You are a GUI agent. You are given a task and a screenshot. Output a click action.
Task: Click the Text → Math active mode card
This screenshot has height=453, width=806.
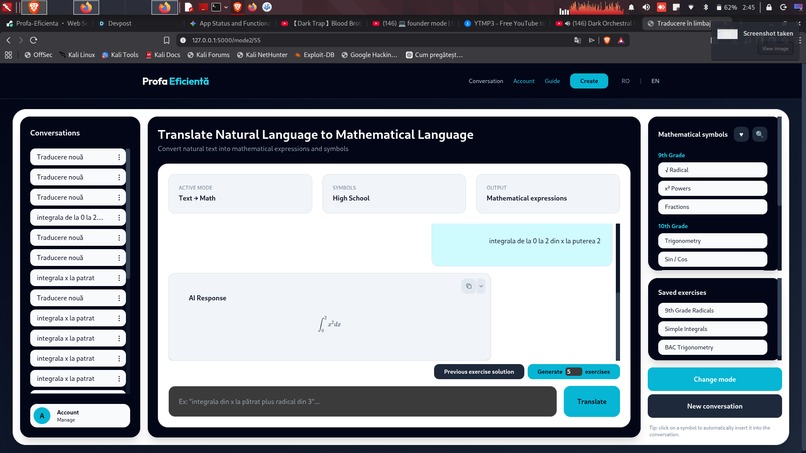[240, 194]
